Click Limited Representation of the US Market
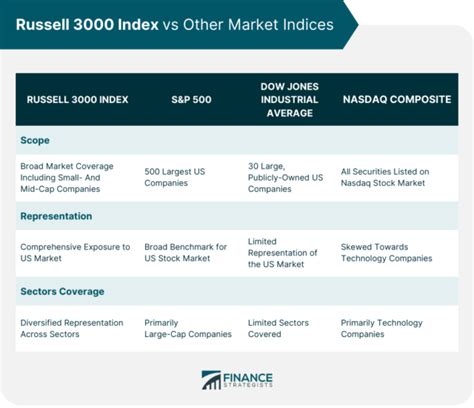 coord(282,253)
